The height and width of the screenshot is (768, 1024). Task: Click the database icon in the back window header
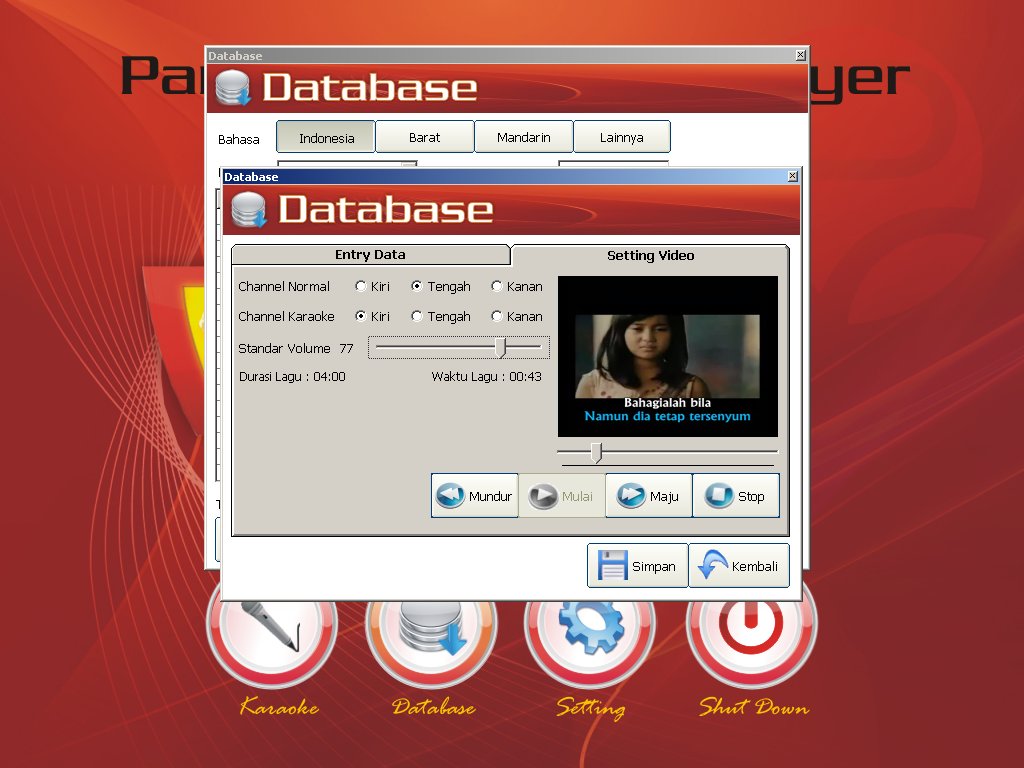click(233, 88)
